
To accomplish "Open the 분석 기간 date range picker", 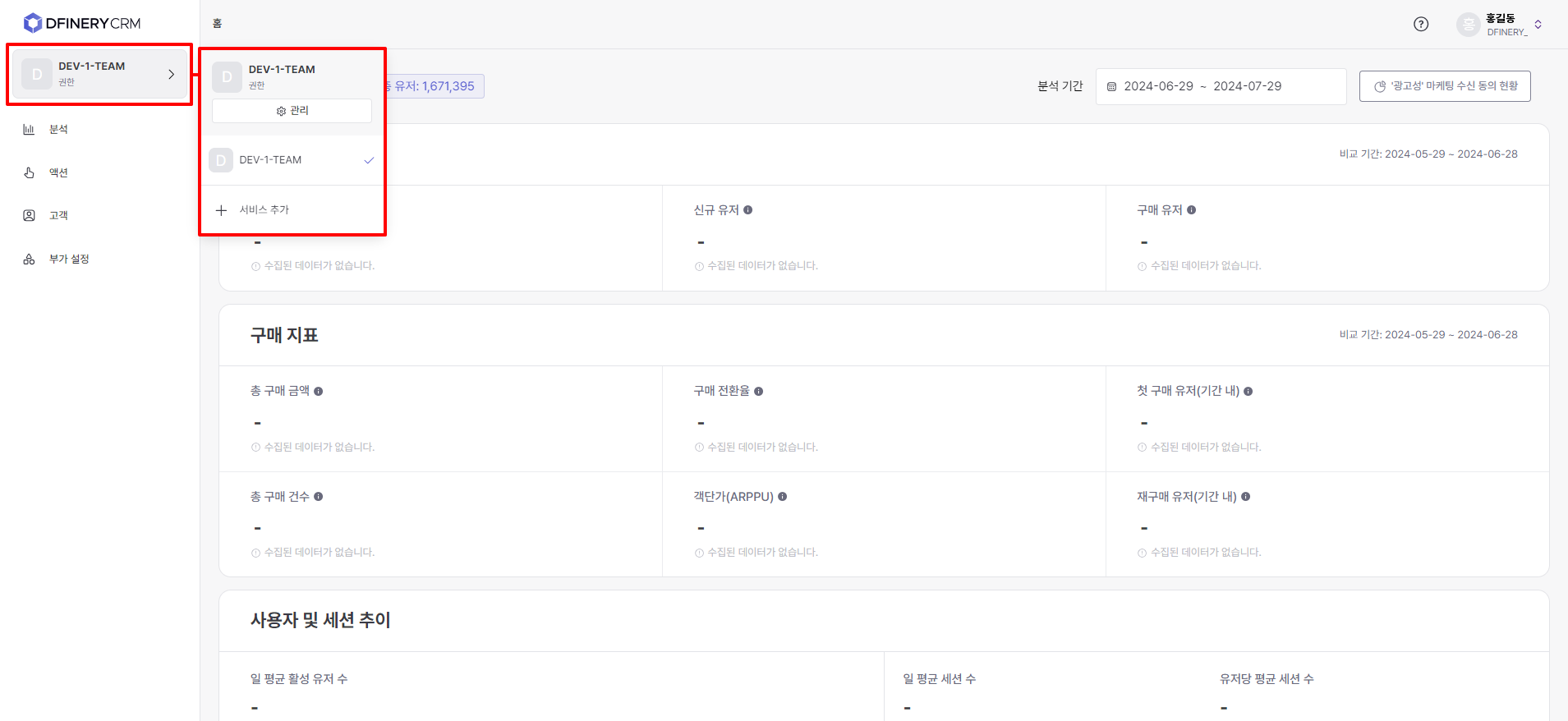I will pos(1221,86).
